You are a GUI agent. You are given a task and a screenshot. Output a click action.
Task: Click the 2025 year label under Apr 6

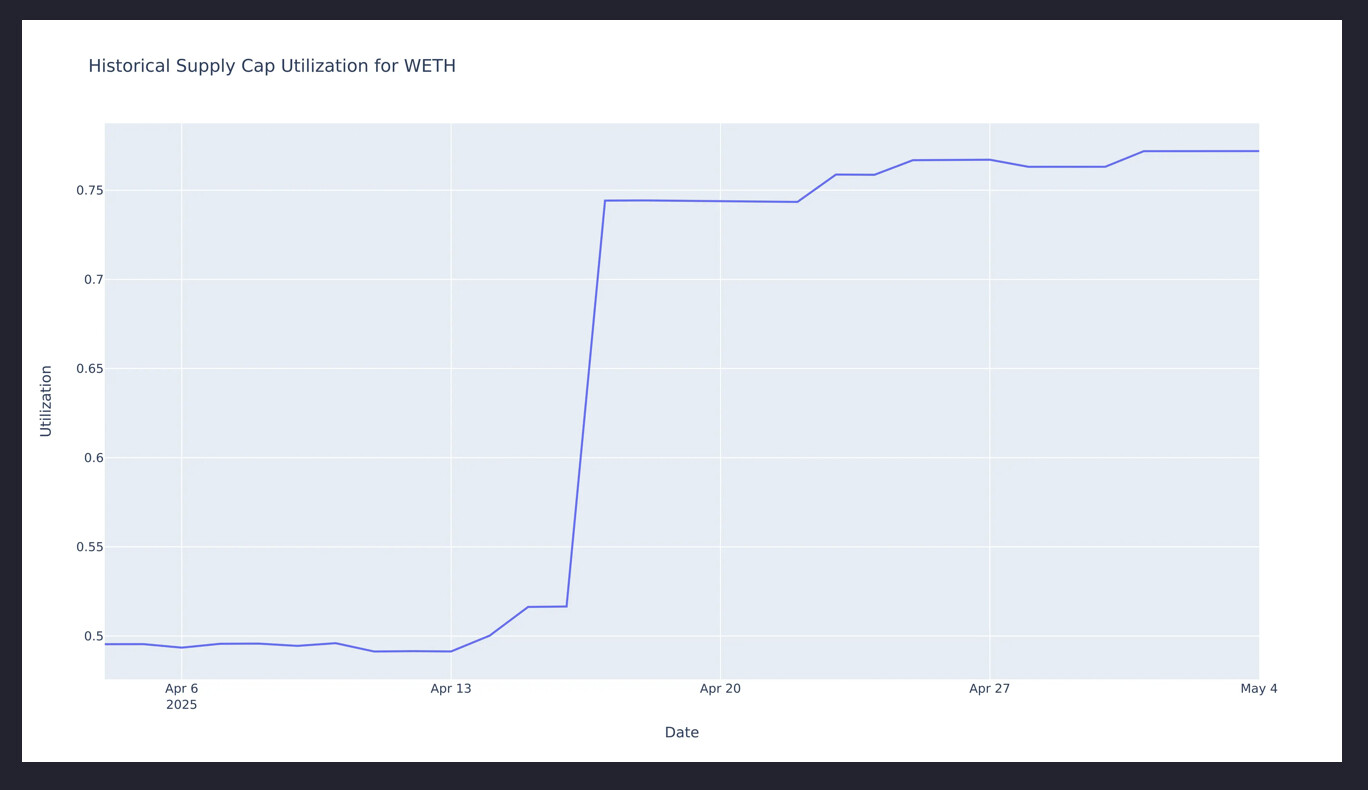pos(181,705)
